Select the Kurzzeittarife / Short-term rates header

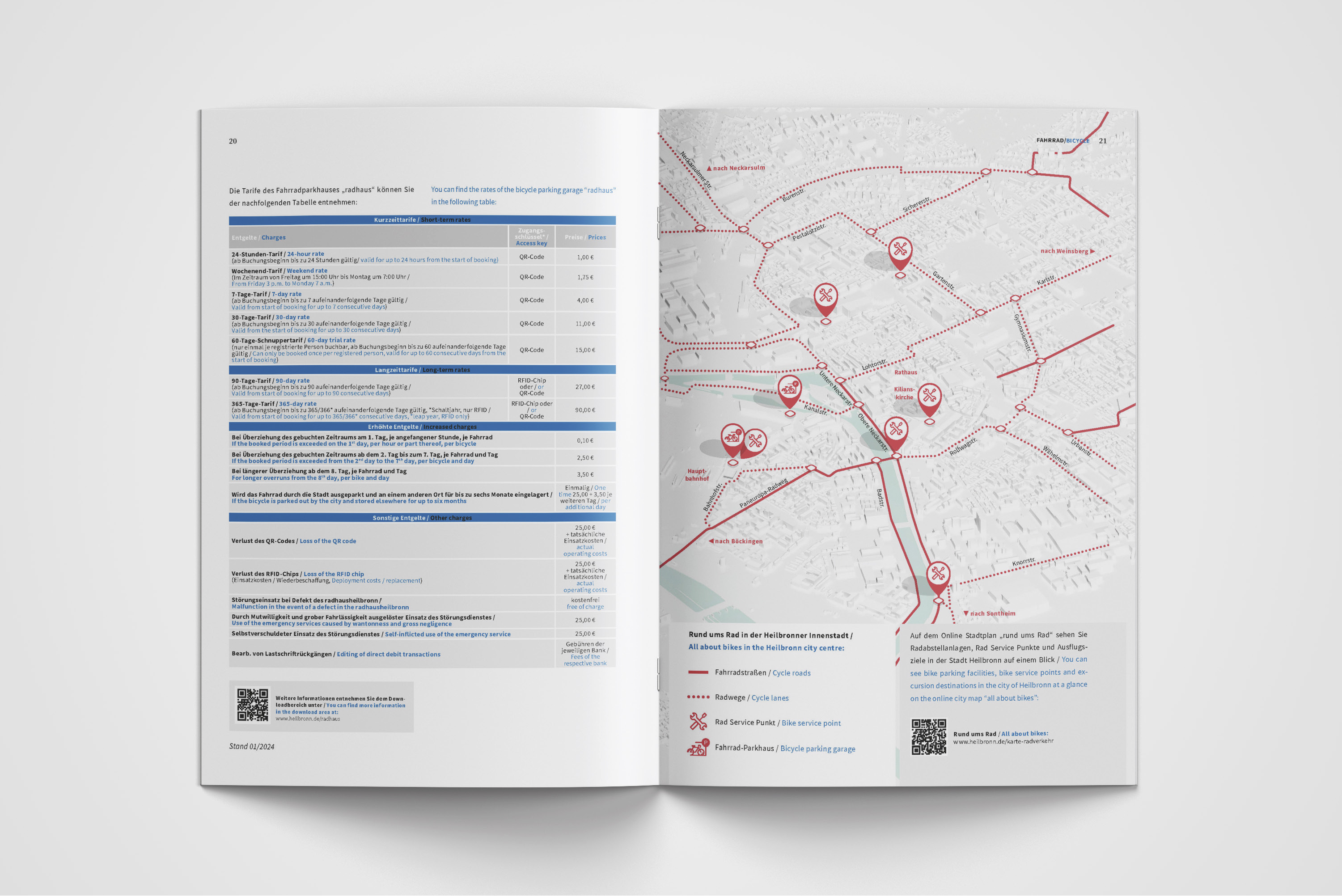422,220
